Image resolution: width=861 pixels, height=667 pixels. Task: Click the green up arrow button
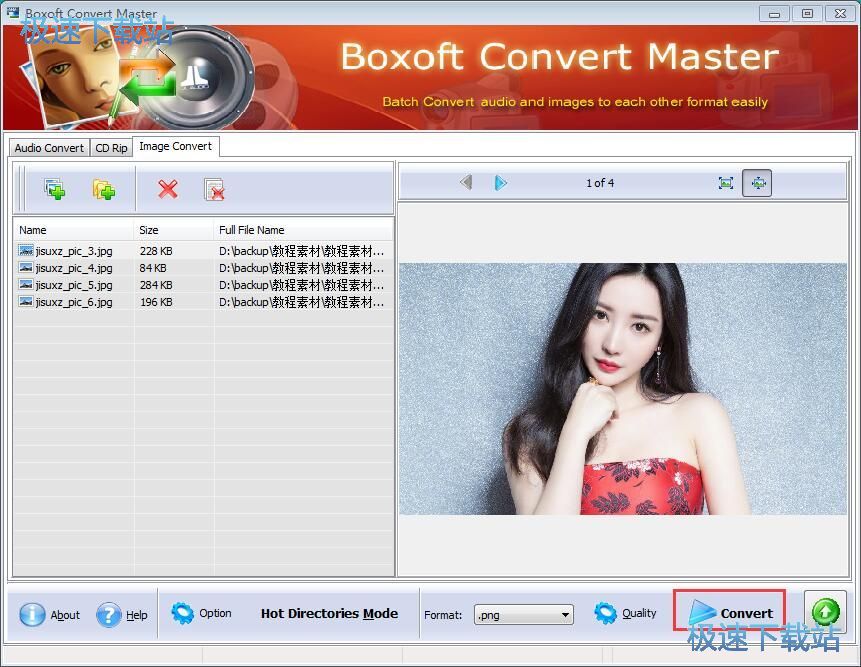click(825, 612)
